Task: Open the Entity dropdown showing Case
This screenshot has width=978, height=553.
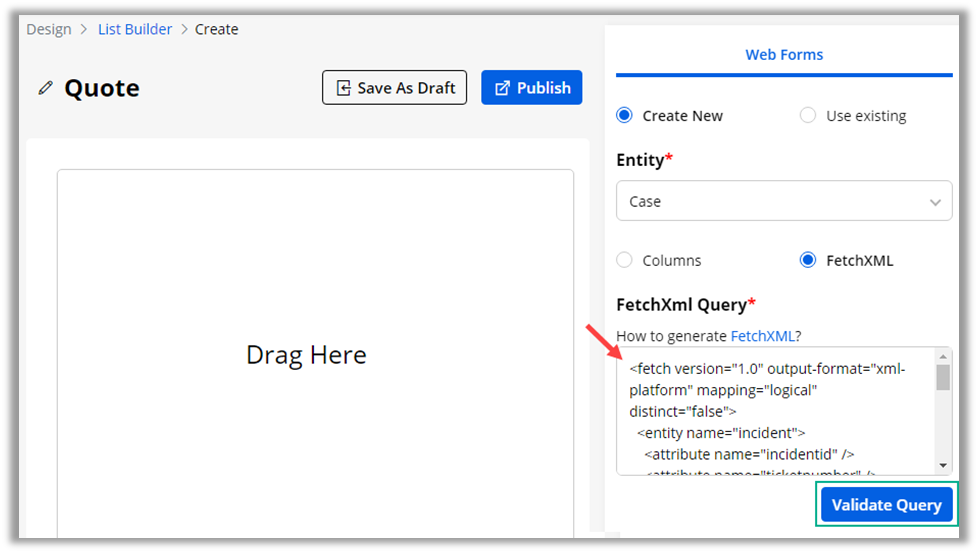Action: pyautogui.click(x=784, y=201)
